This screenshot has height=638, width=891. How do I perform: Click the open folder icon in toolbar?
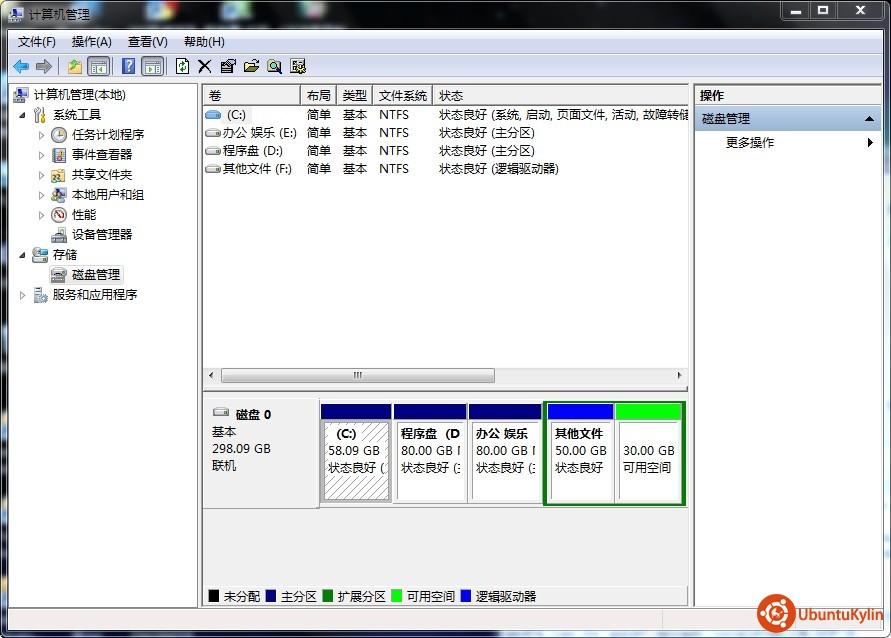tap(251, 66)
